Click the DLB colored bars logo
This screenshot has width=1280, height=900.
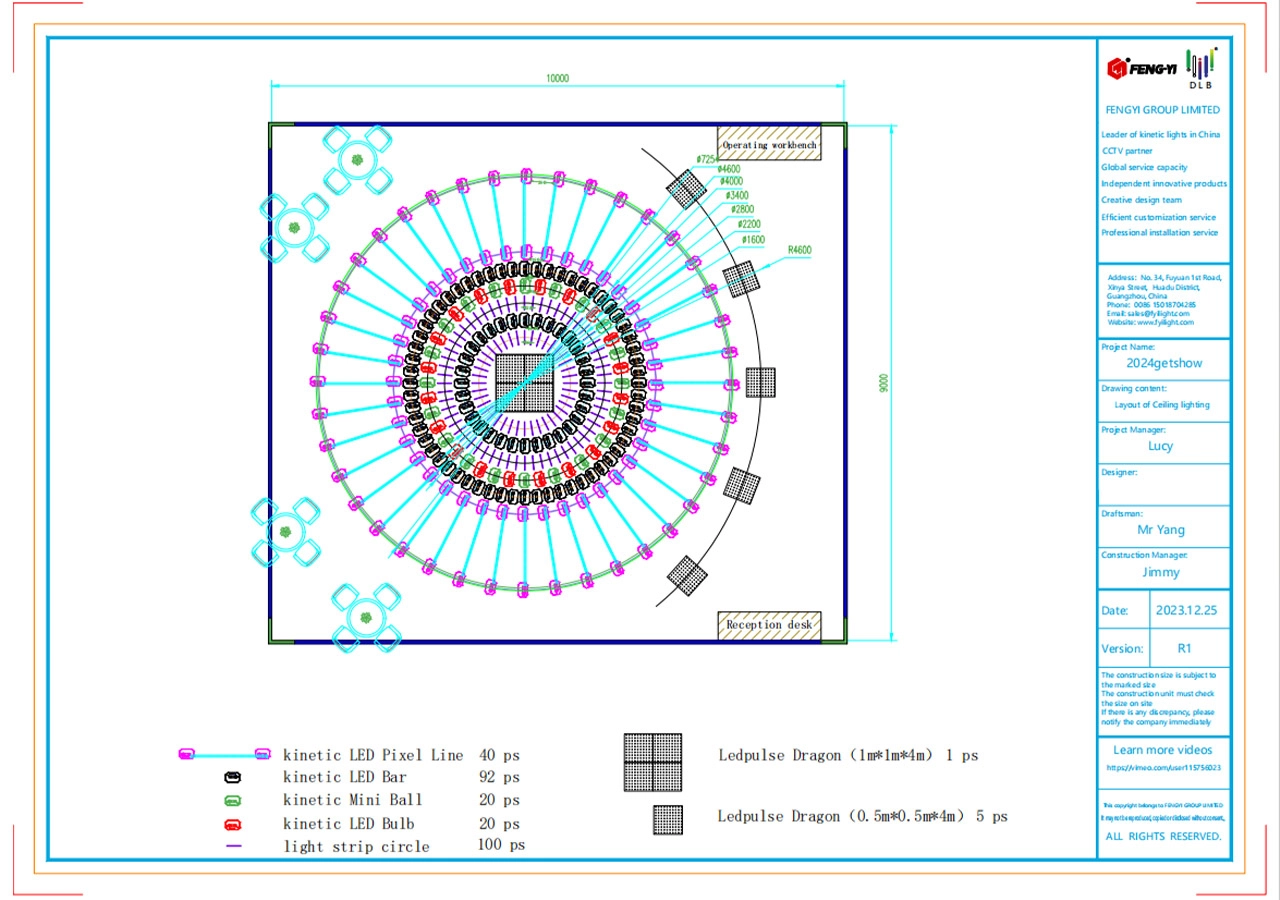click(1200, 66)
